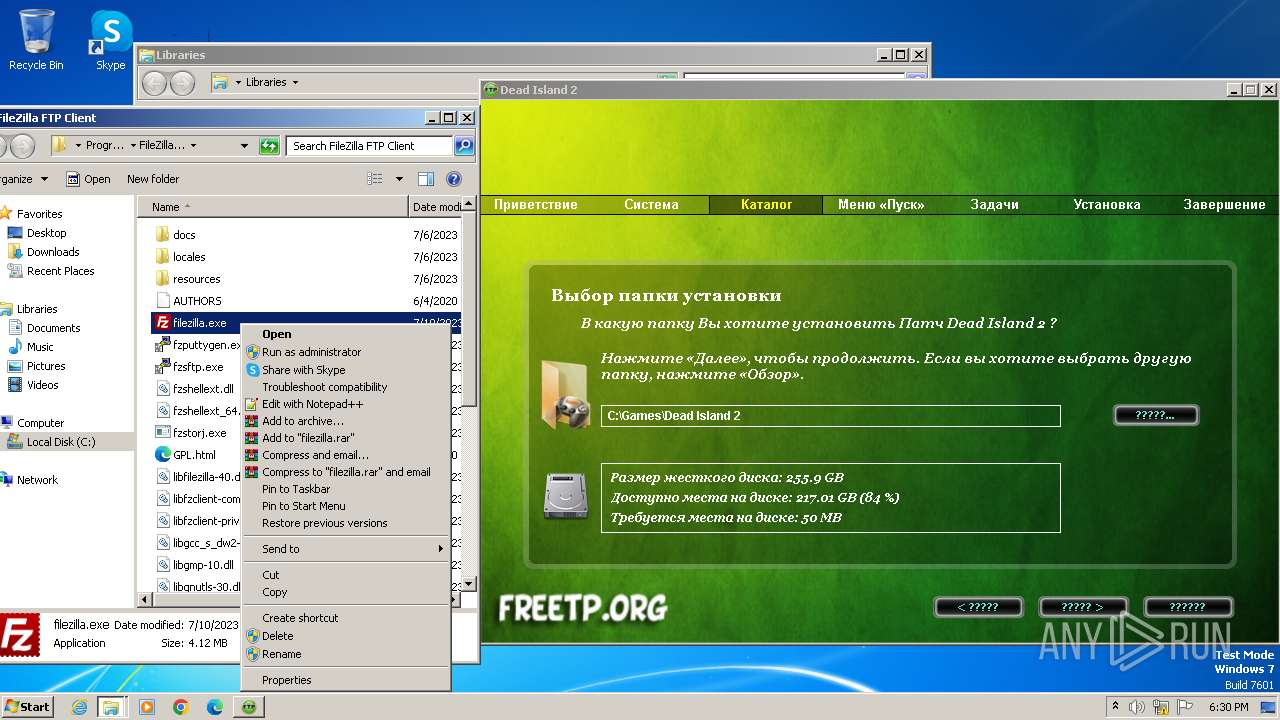Launch Chrome from the taskbar

click(181, 707)
